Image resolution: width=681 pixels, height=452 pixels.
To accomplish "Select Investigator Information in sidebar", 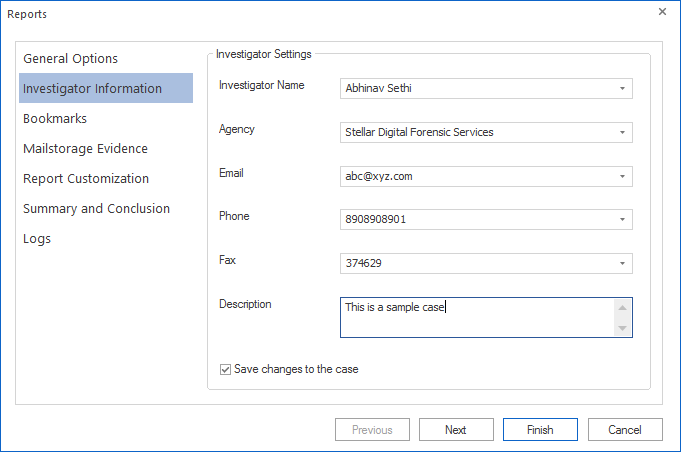I will pos(92,89).
